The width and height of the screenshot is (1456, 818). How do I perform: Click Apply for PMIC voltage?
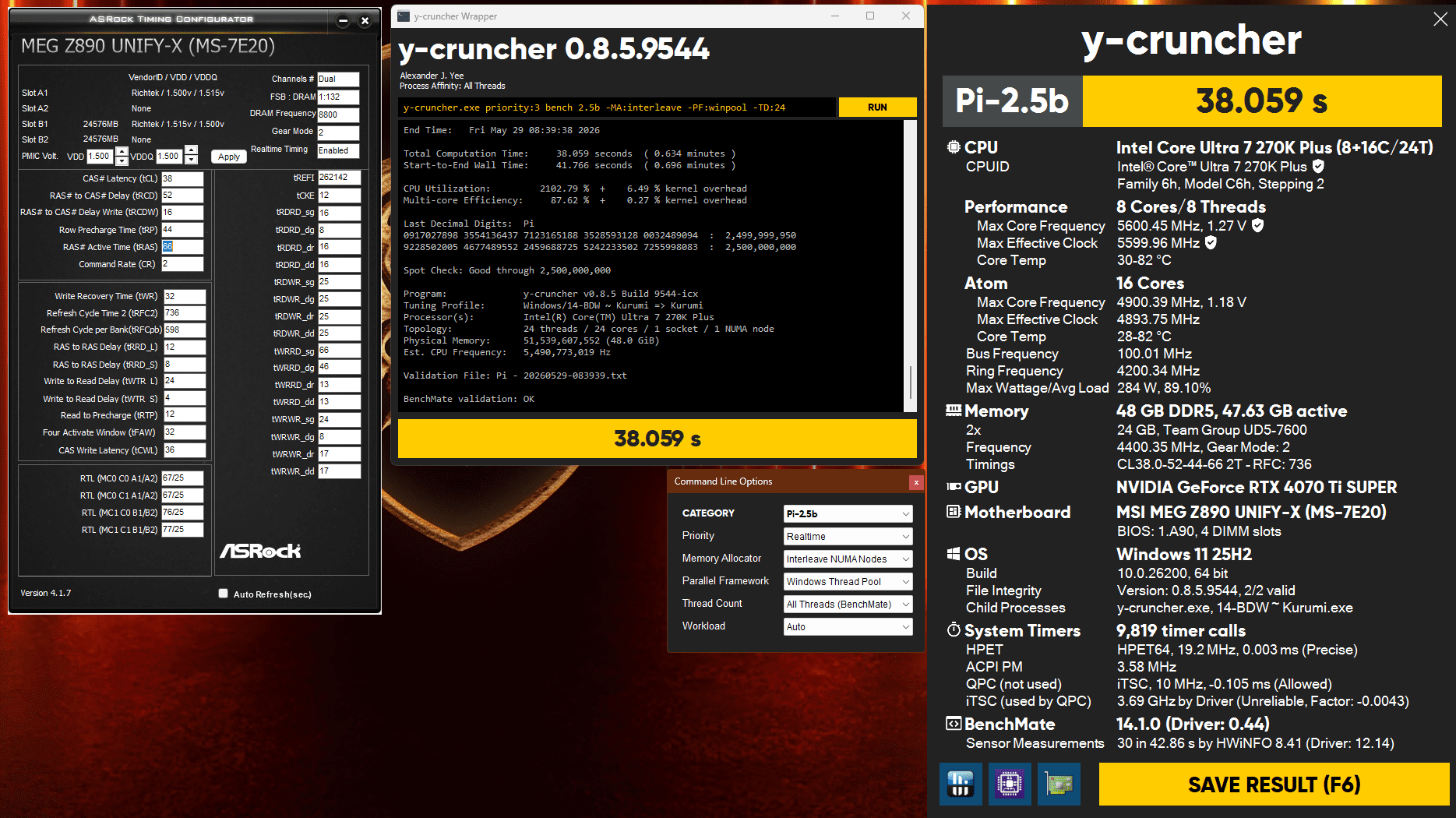[x=229, y=157]
